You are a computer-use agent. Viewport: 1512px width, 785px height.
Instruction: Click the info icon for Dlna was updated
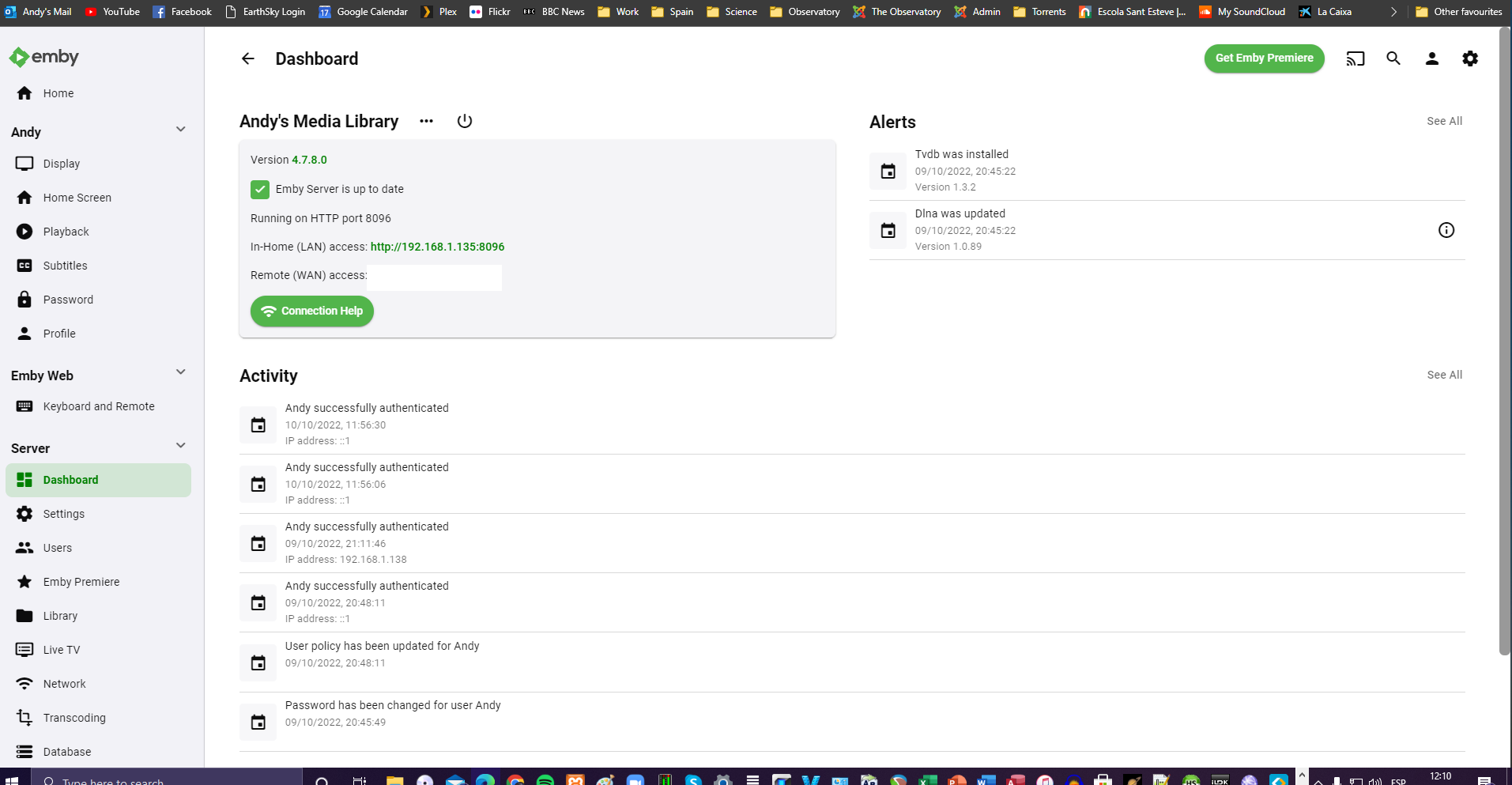pyautogui.click(x=1446, y=230)
